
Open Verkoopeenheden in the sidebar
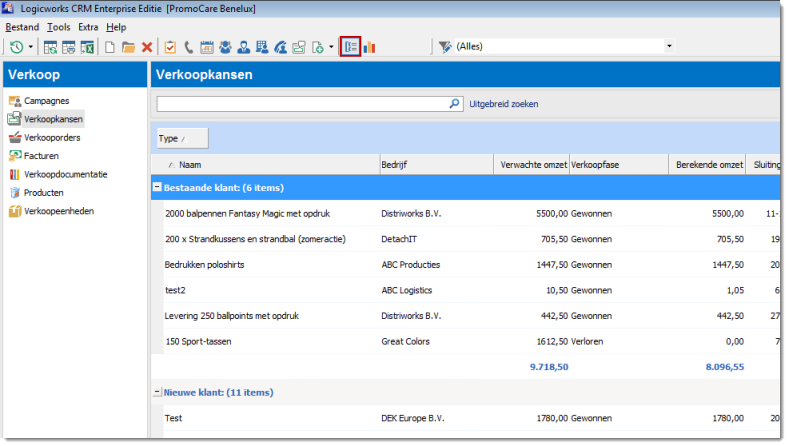coord(59,211)
